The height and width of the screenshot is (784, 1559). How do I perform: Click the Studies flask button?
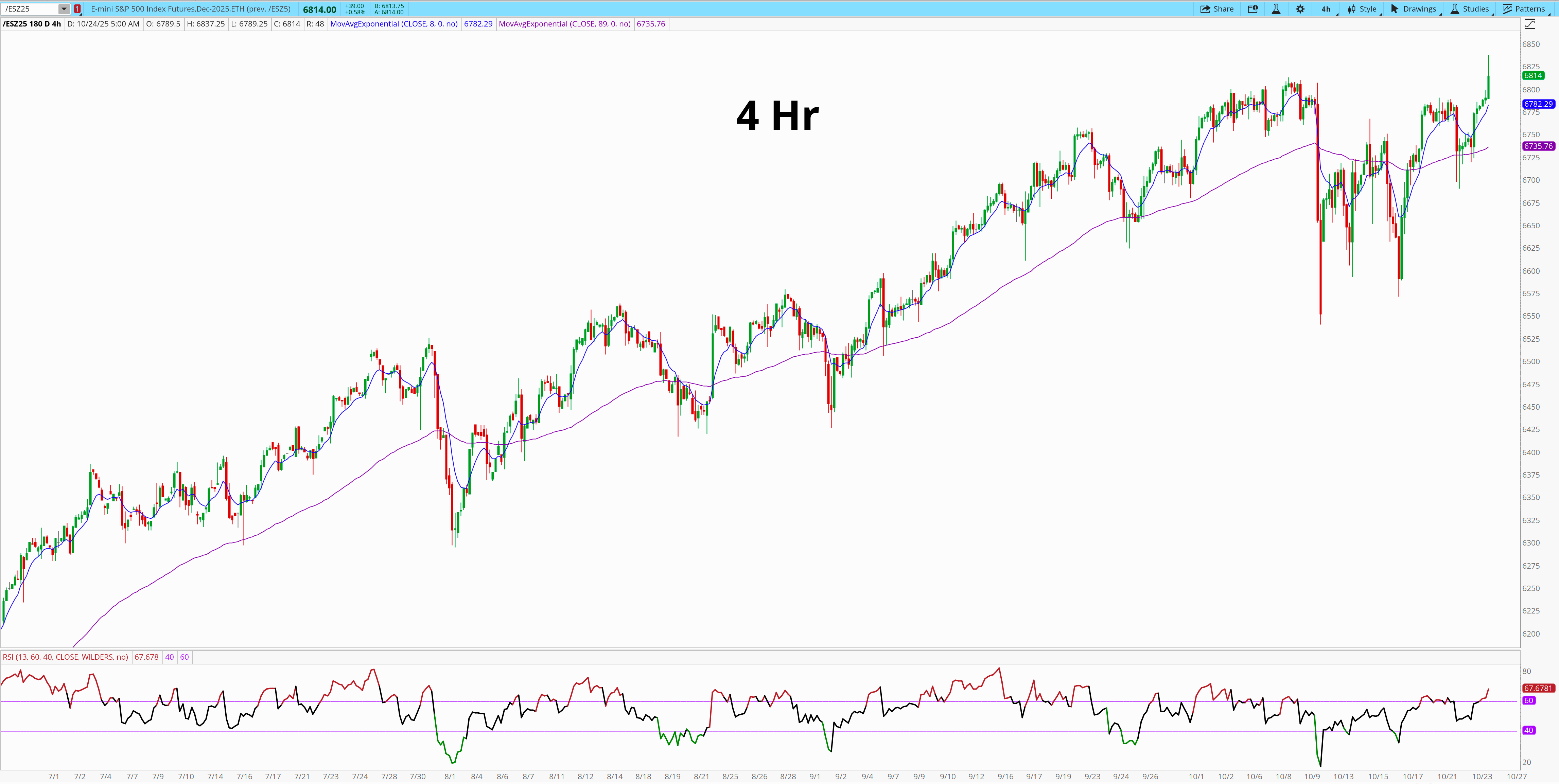coord(1469,9)
